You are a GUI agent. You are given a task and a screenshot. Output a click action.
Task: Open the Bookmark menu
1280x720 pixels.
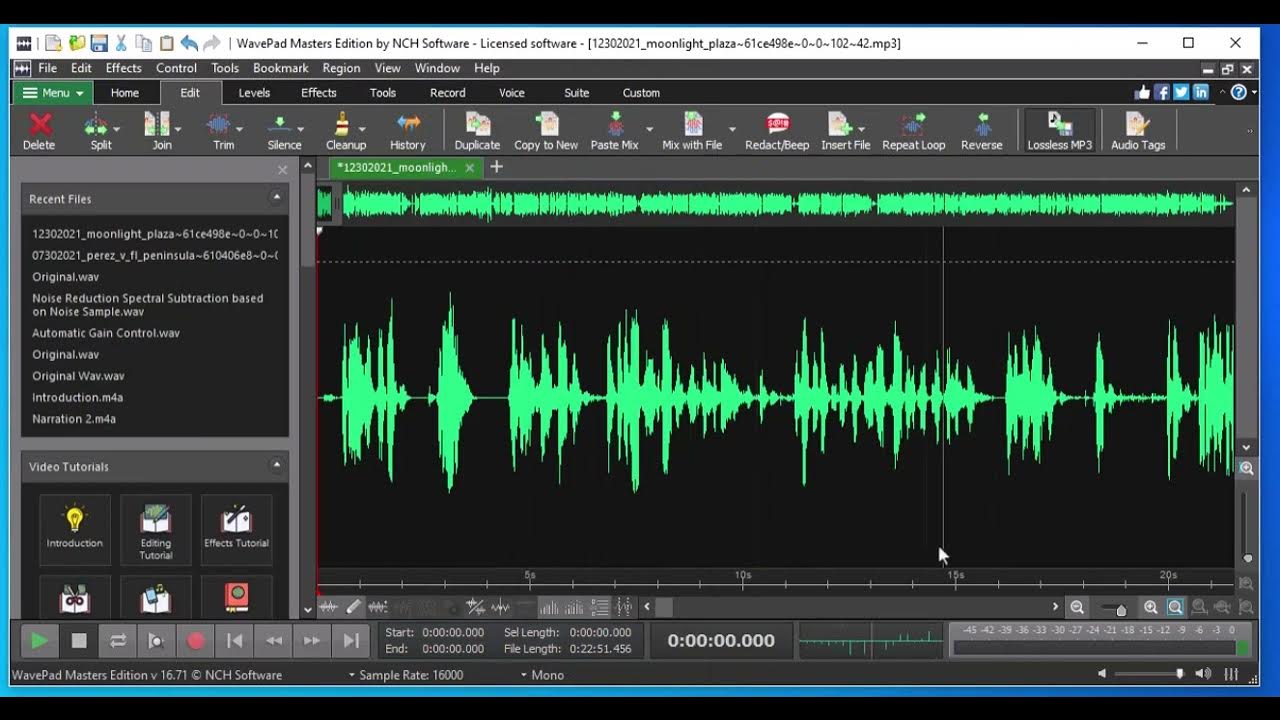280,68
